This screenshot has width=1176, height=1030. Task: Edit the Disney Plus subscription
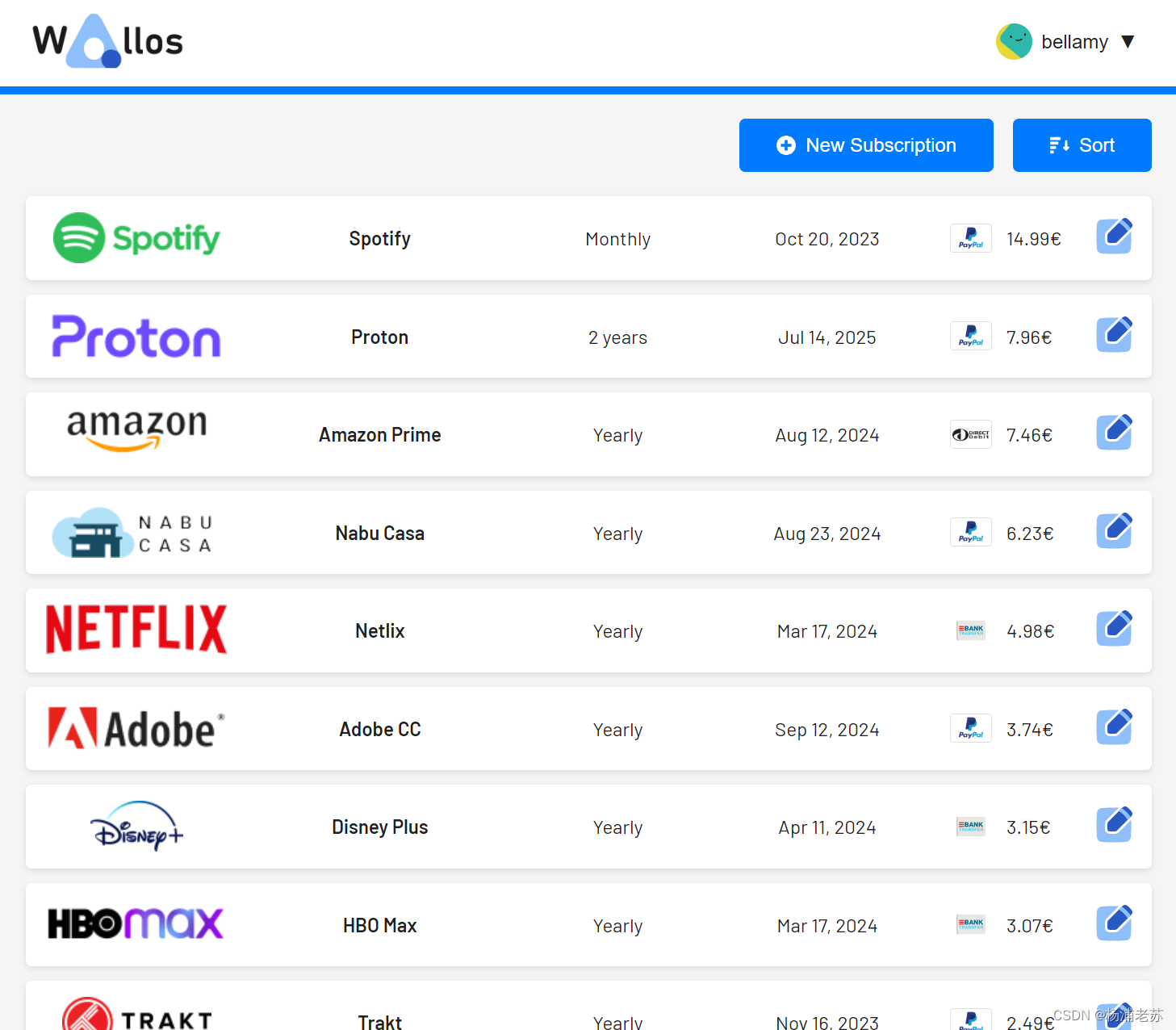coord(1114,825)
